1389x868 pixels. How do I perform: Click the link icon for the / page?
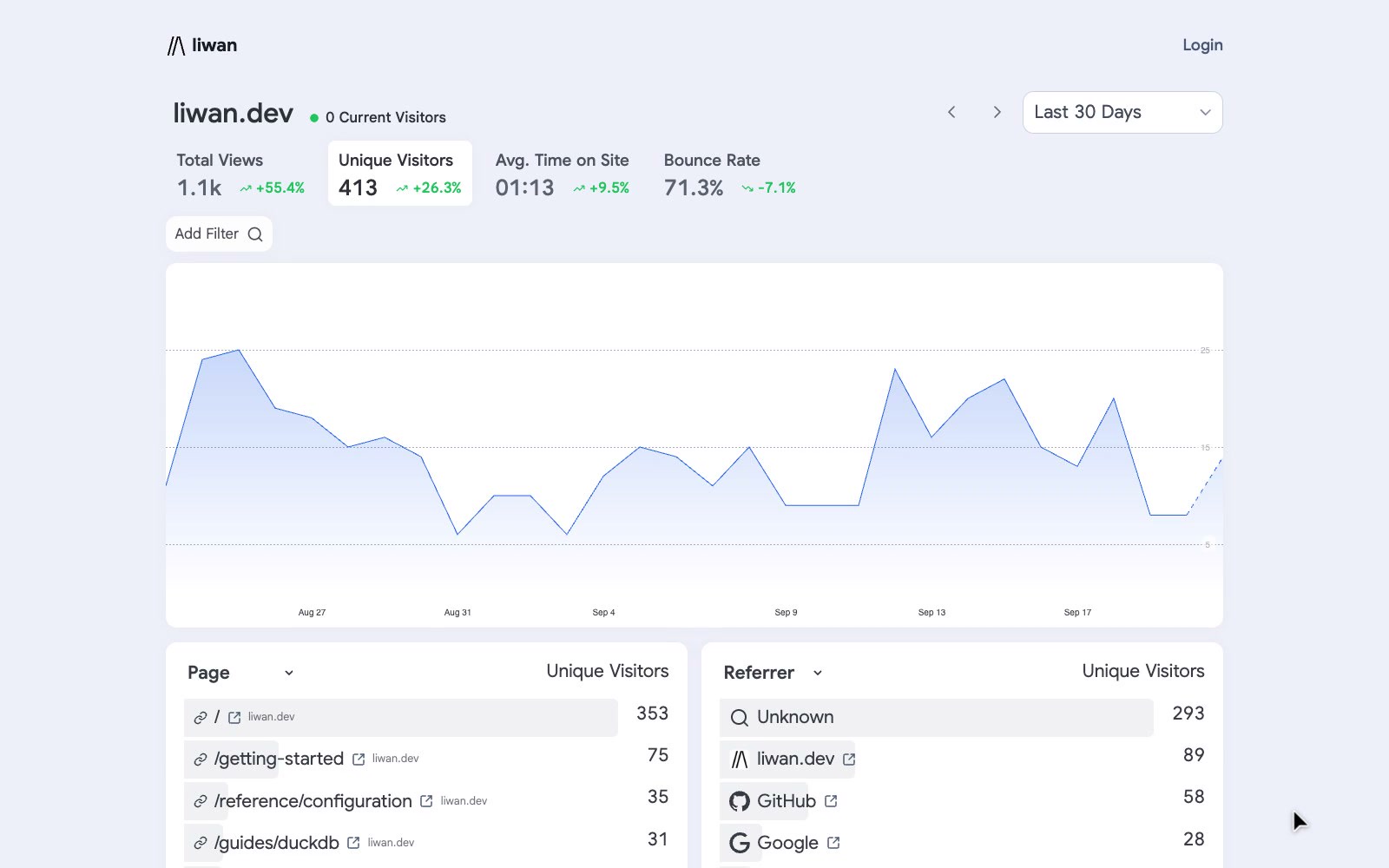[x=200, y=718]
